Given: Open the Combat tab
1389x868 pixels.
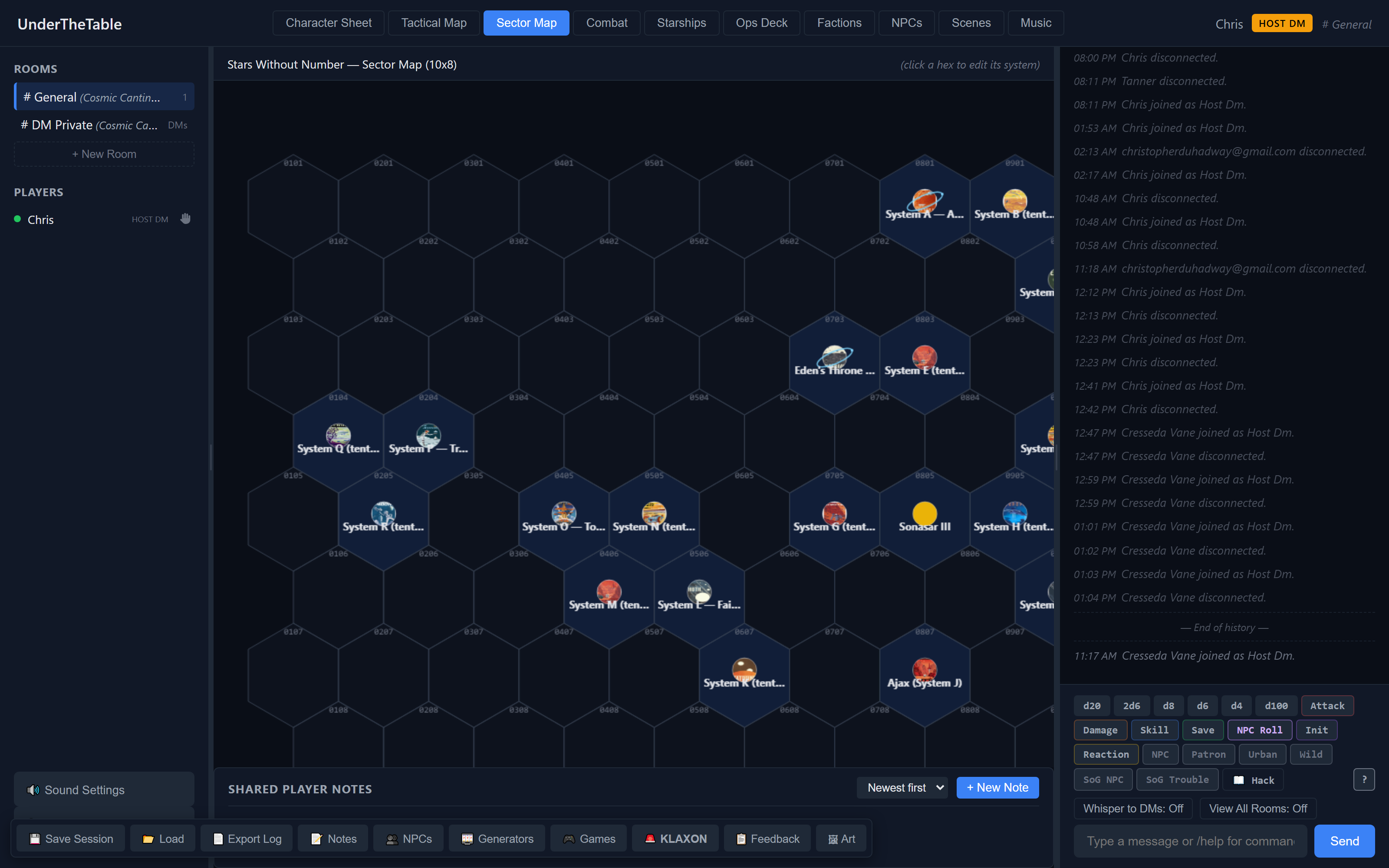Looking at the screenshot, I should (606, 23).
